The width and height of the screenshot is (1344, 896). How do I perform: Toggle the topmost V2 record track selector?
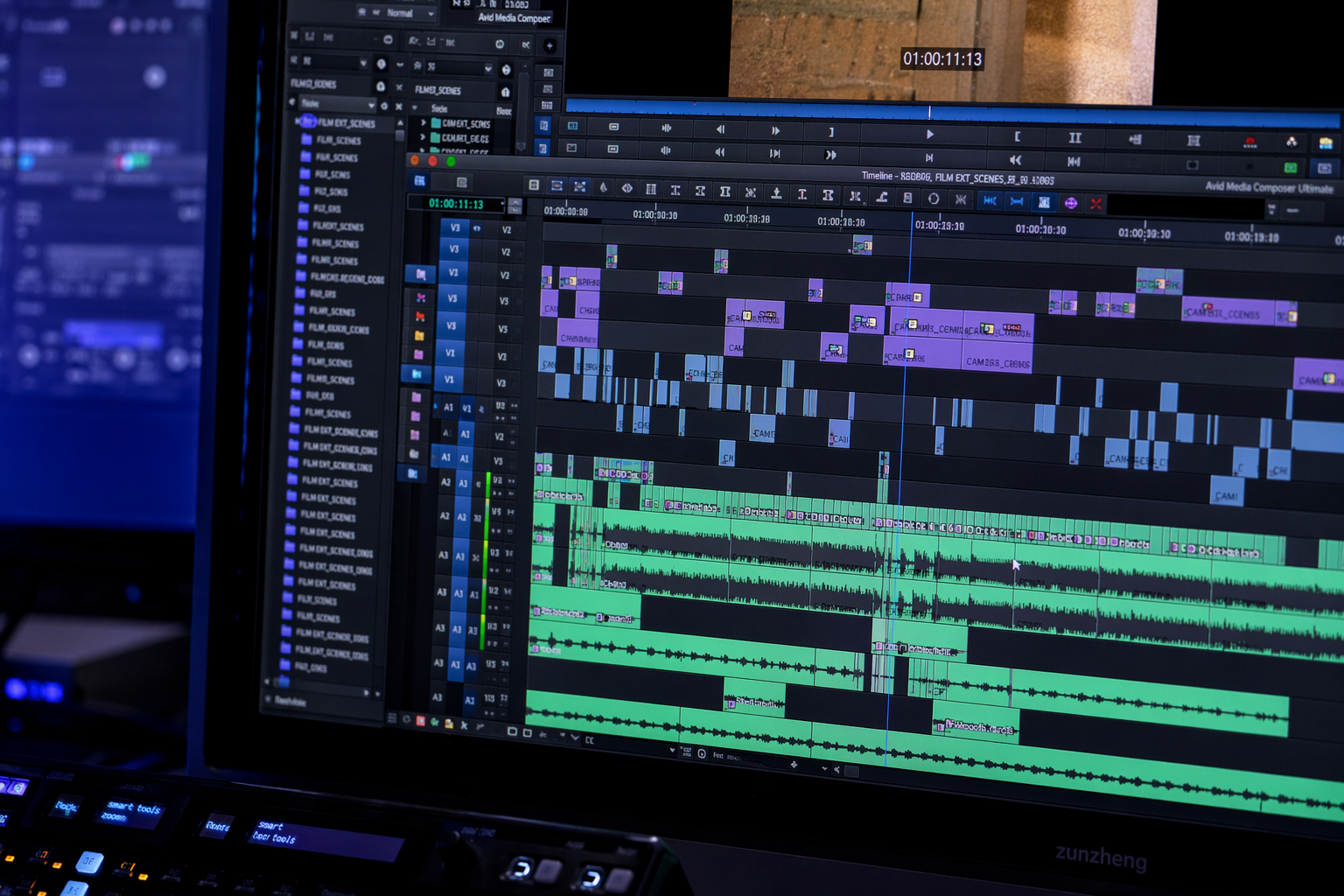tap(506, 230)
